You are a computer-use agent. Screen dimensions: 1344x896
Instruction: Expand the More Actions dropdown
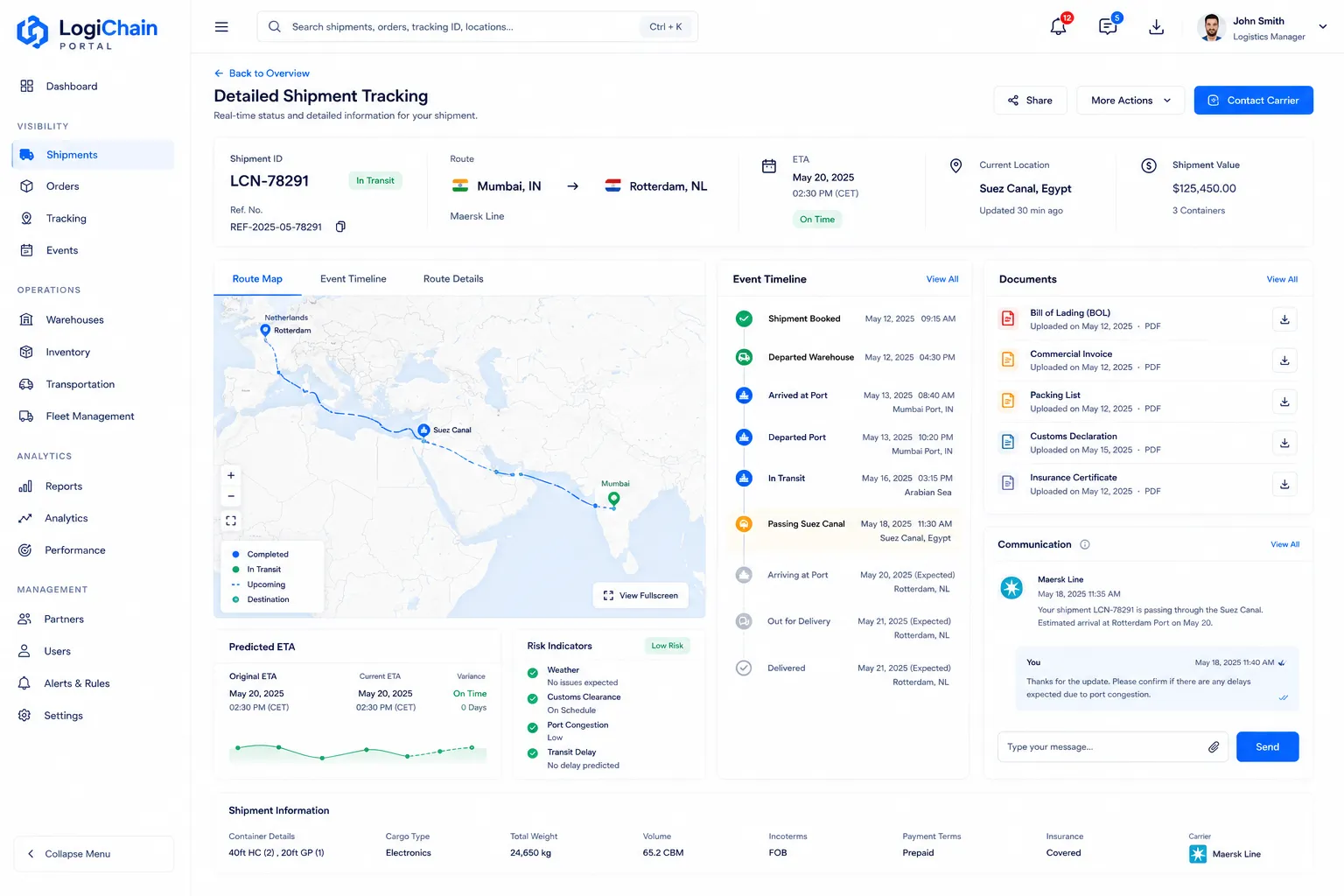[1130, 101]
